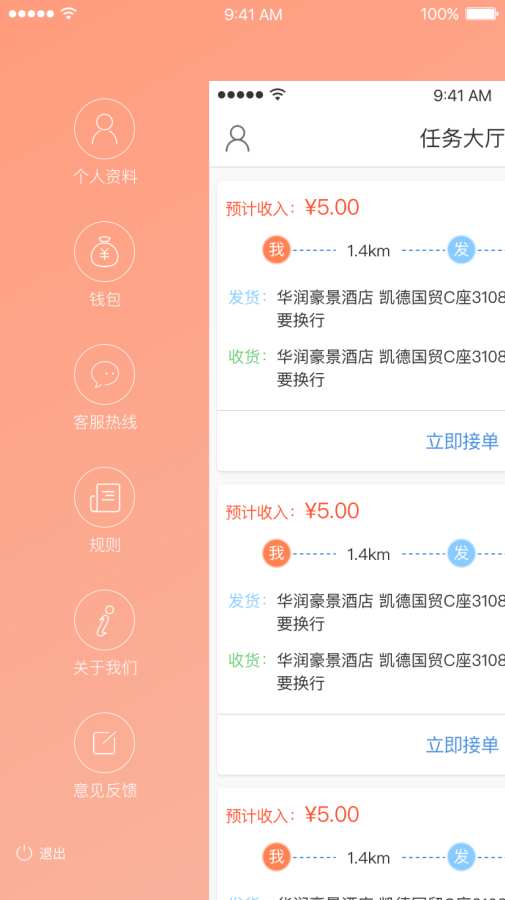Image resolution: width=505 pixels, height=900 pixels.
Task: Open the 个人资料 profile icon
Action: [104, 129]
